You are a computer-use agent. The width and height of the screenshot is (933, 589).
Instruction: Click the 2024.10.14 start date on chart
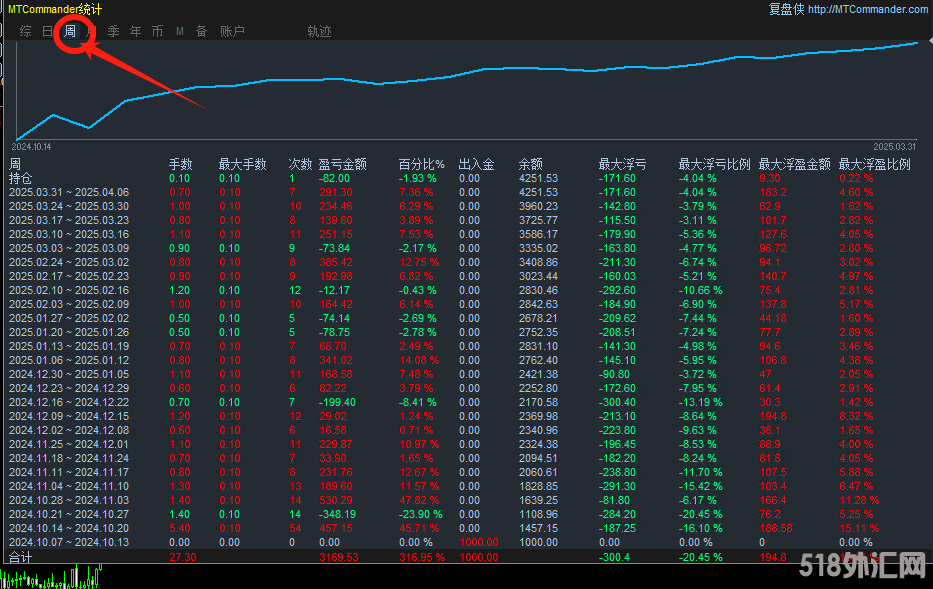[32, 146]
